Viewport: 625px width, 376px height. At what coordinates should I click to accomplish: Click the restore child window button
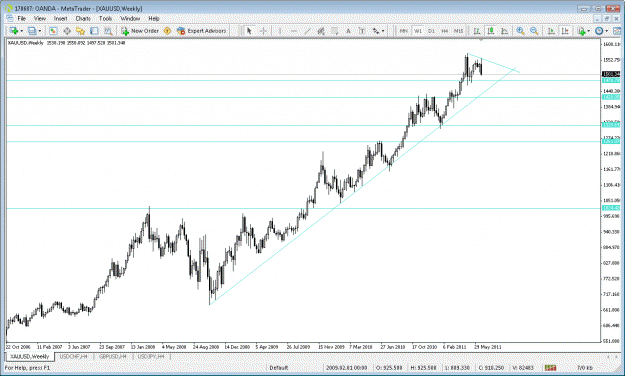(x=607, y=18)
